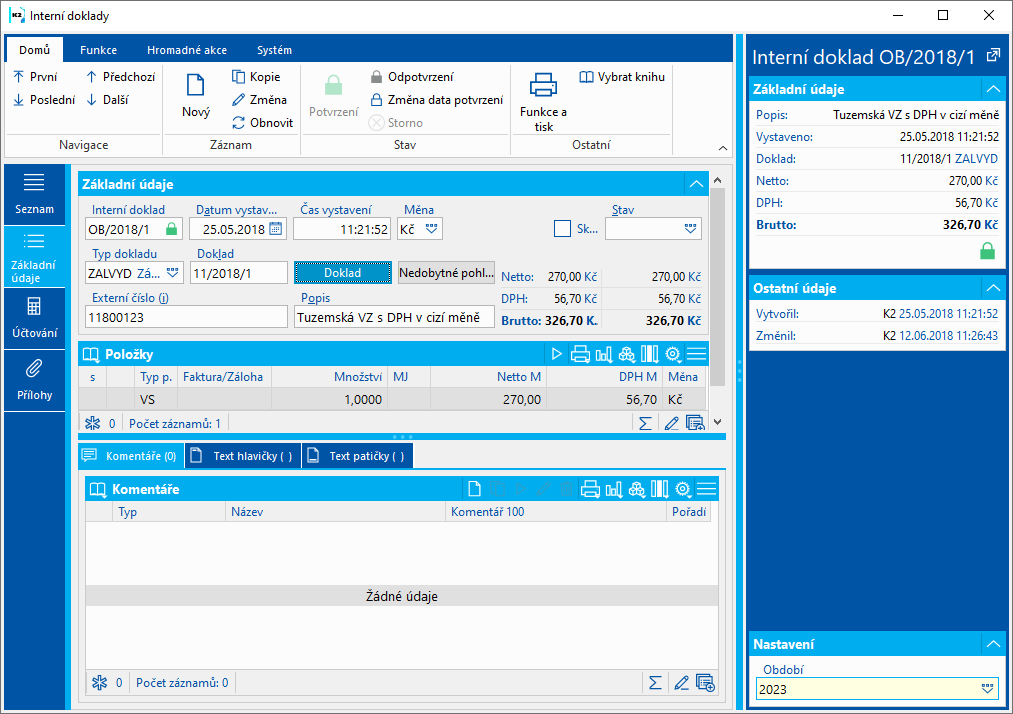Select the Text hlavičky tab
This screenshot has width=1013, height=714.
(x=243, y=456)
